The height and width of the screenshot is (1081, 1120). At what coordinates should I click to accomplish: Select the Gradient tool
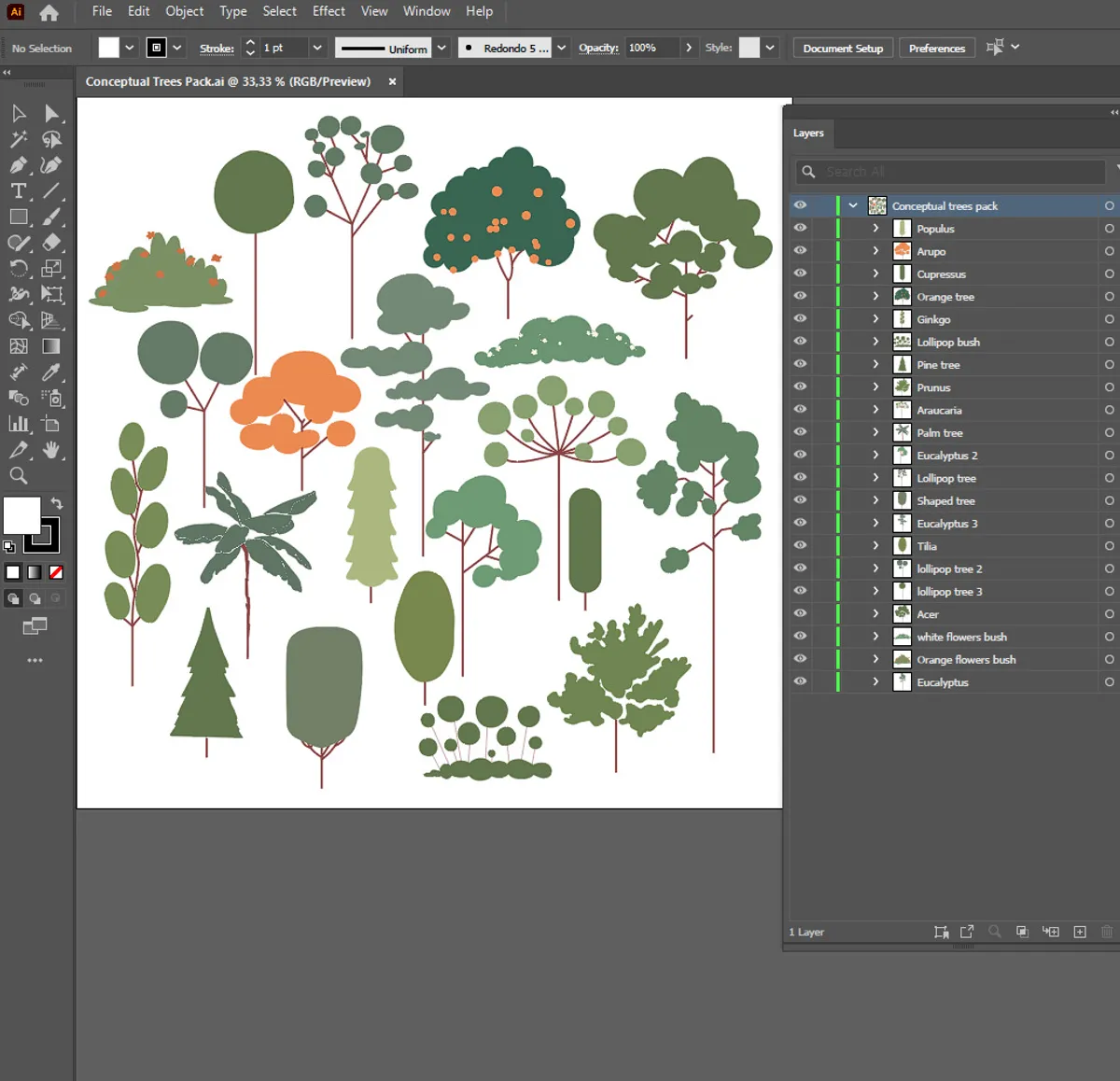pos(50,345)
